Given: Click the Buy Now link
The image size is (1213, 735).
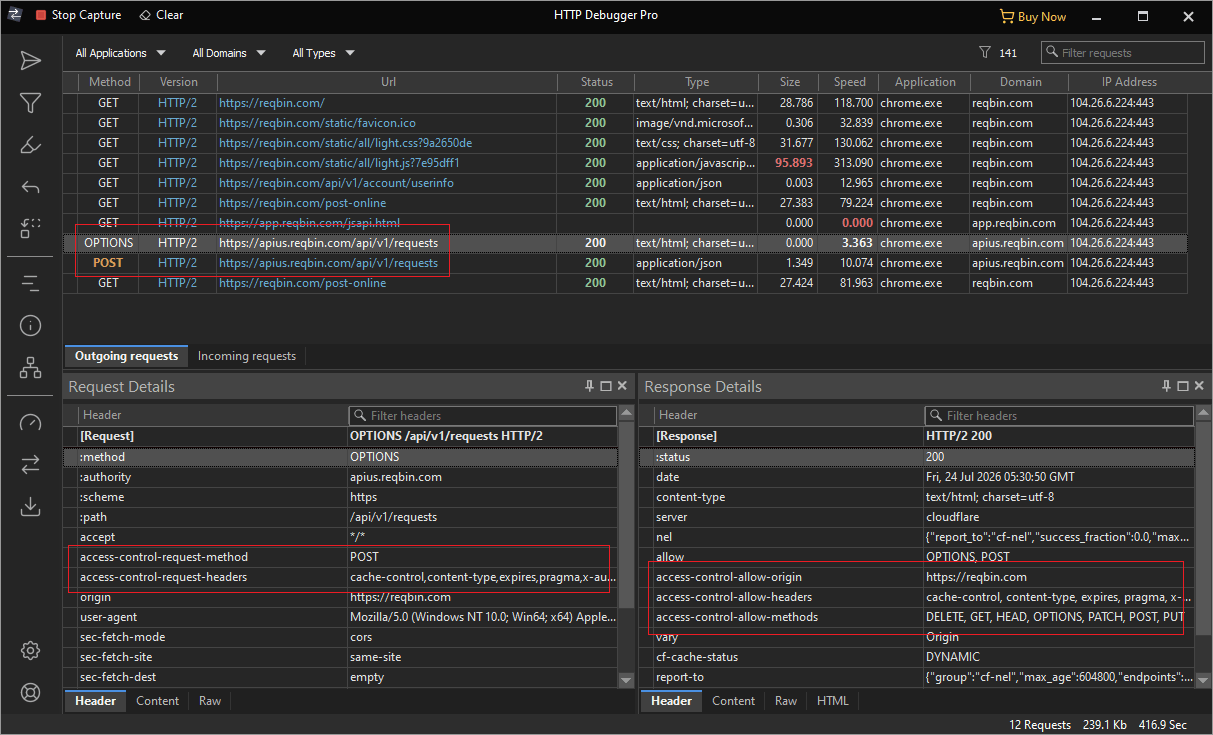Looking at the screenshot, I should (x=1033, y=16).
